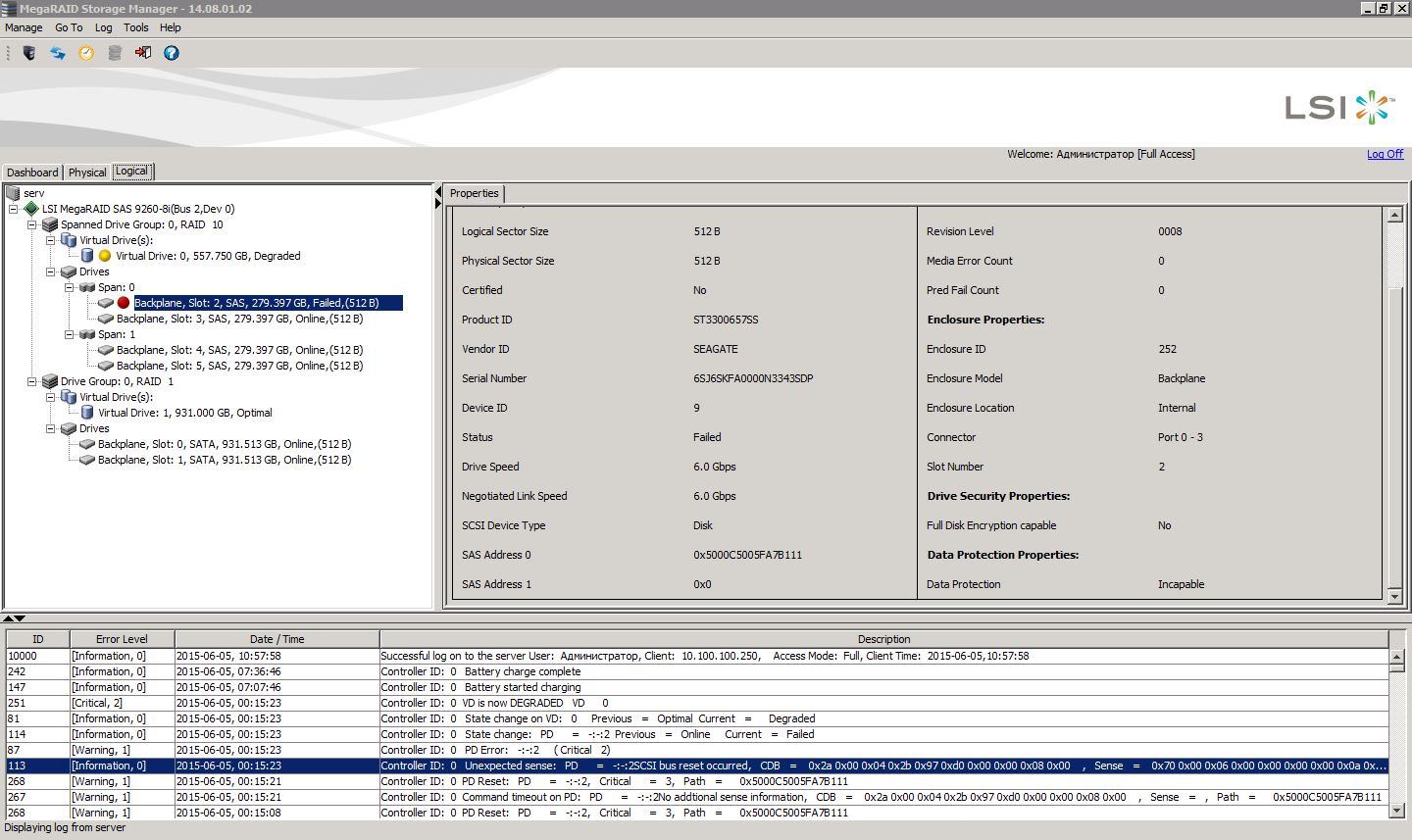1412x840 pixels.
Task: Click the log off door icon in toolbar
Action: [143, 53]
